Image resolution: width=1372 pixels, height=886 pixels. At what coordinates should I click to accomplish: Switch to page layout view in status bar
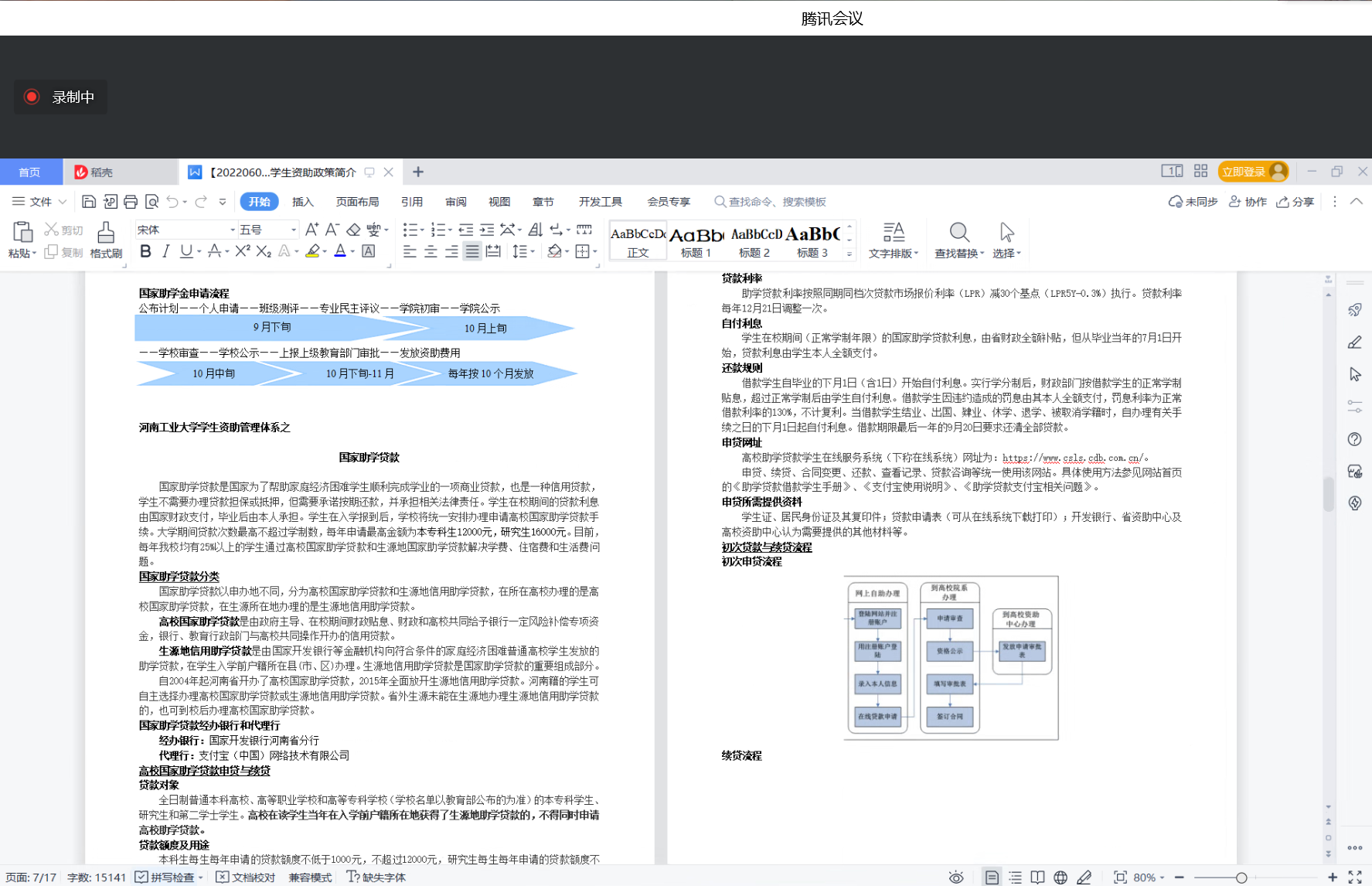pos(991,877)
